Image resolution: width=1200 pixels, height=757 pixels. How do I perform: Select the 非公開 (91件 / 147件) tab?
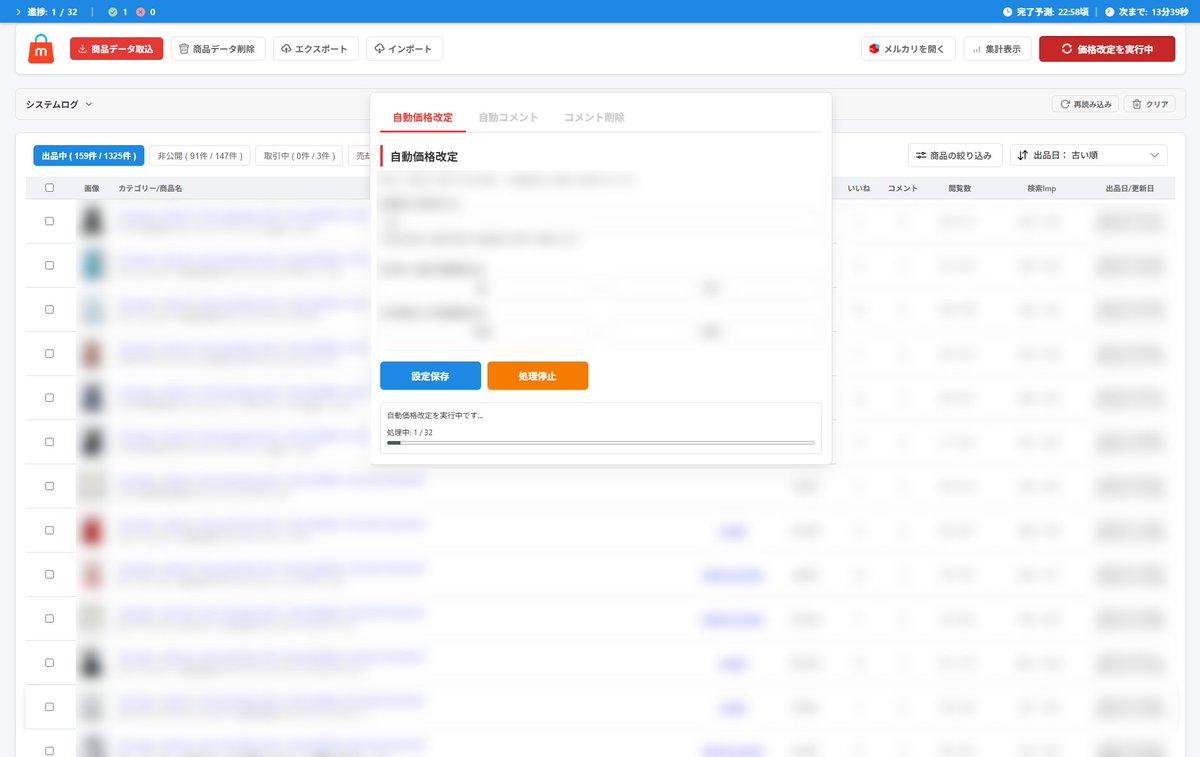pos(200,156)
